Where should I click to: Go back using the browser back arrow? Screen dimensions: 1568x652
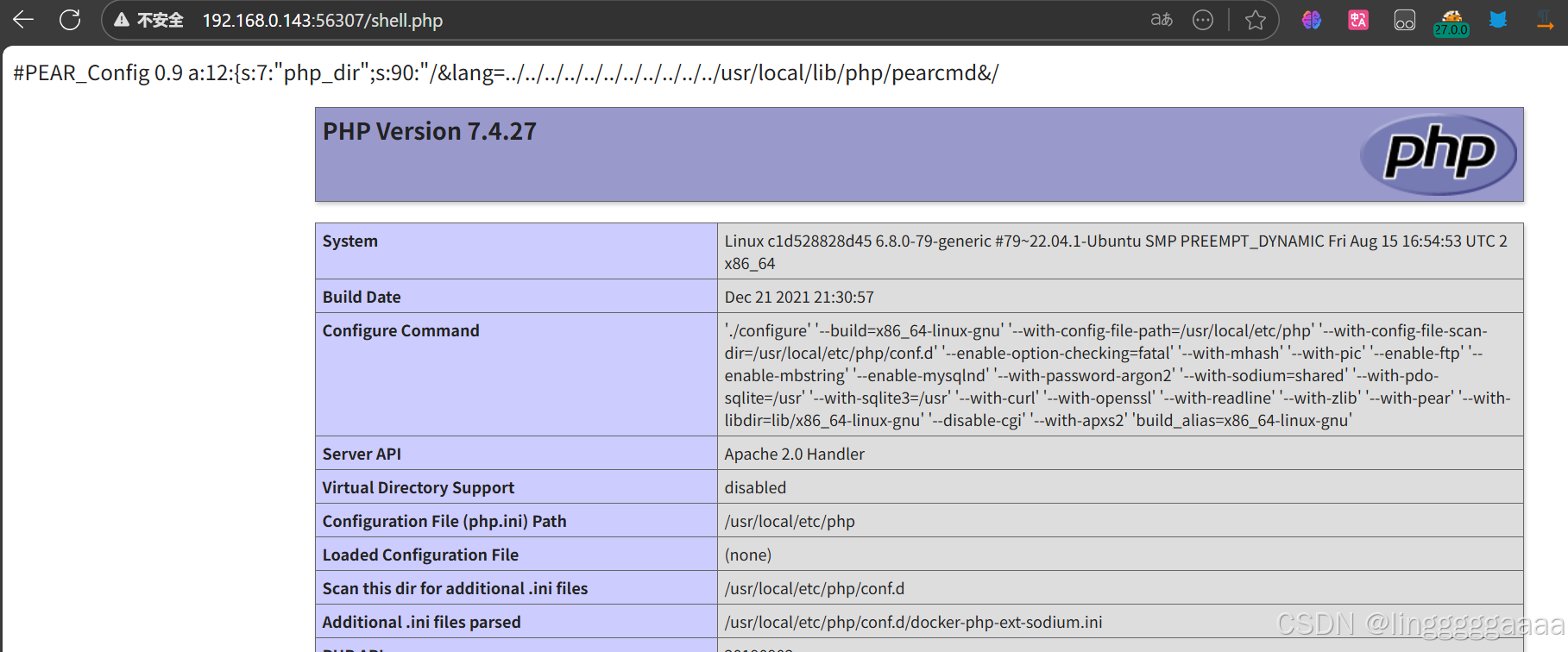click(23, 20)
